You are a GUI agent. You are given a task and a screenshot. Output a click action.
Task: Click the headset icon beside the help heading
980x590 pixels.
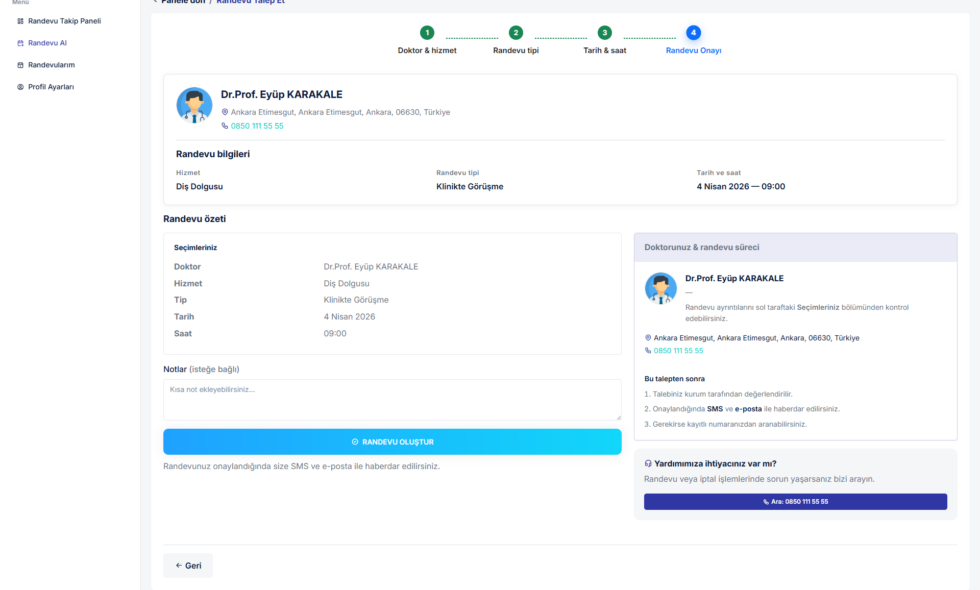coord(648,464)
